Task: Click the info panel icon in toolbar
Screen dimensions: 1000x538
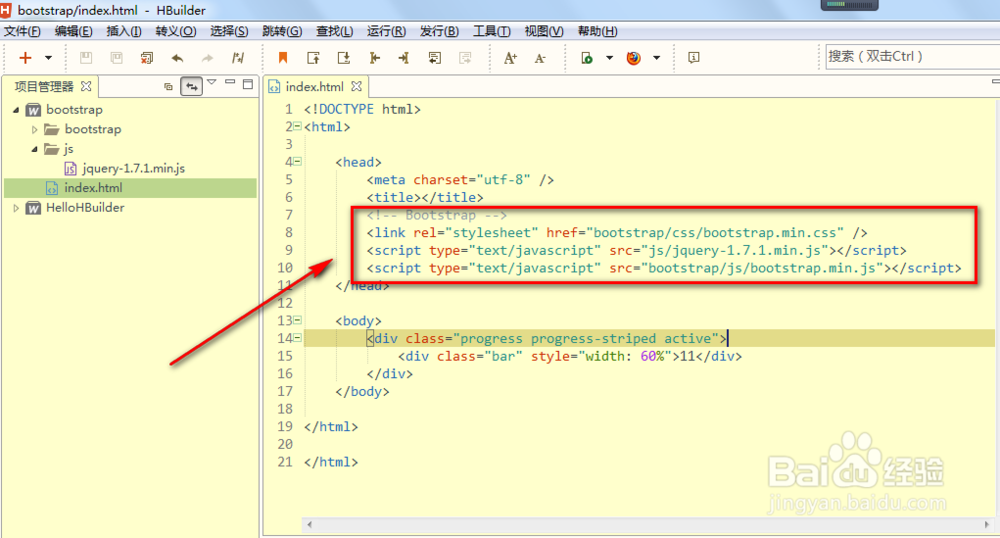Action: (694, 58)
